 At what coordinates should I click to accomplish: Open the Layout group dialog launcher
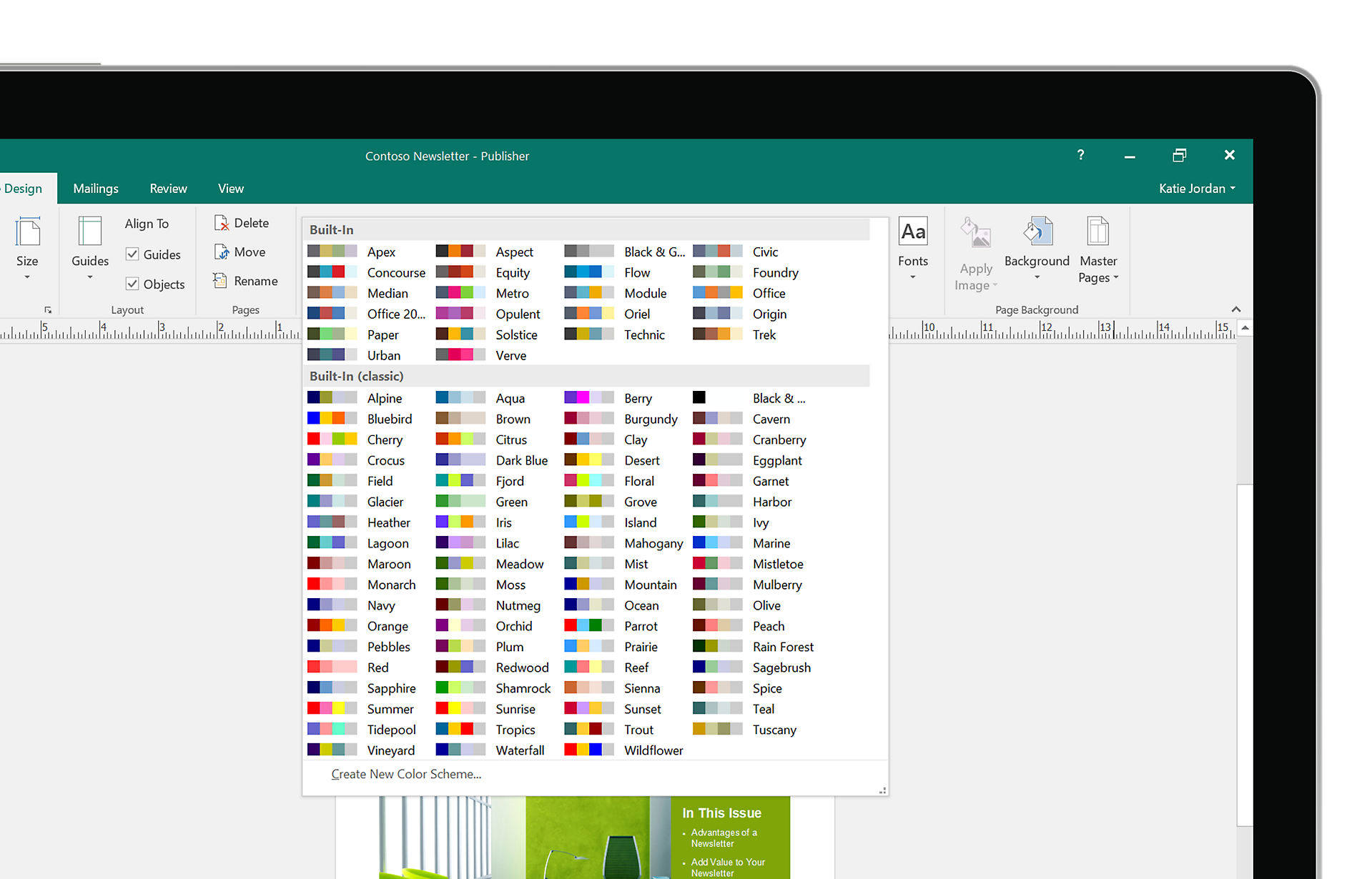(x=48, y=310)
